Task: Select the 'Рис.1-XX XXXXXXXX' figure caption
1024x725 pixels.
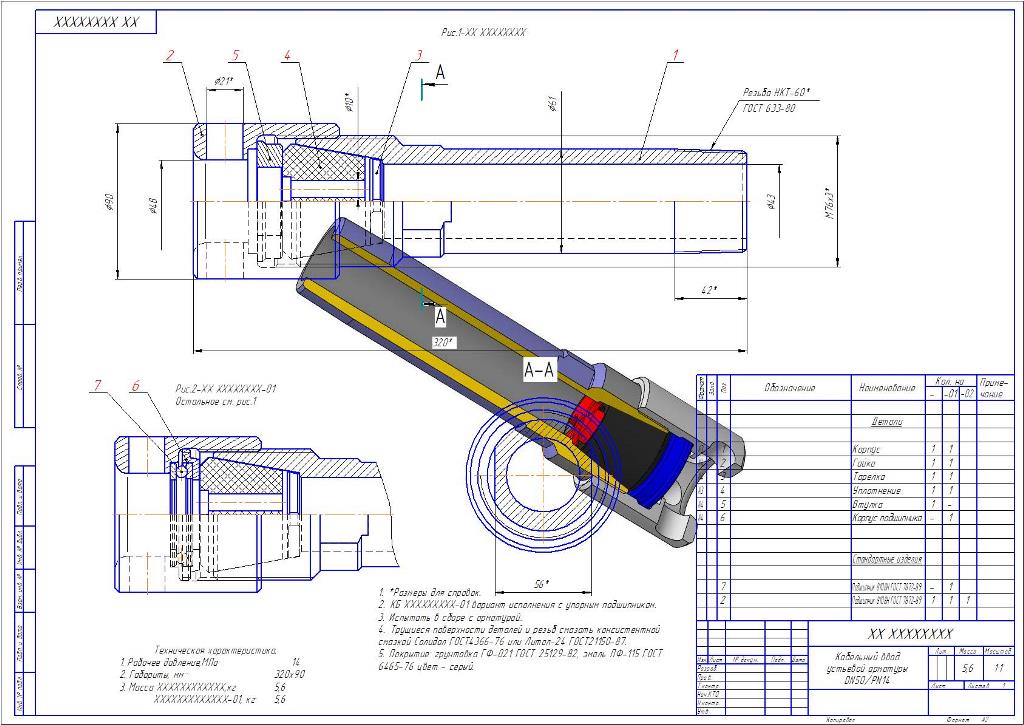Action: 483,32
